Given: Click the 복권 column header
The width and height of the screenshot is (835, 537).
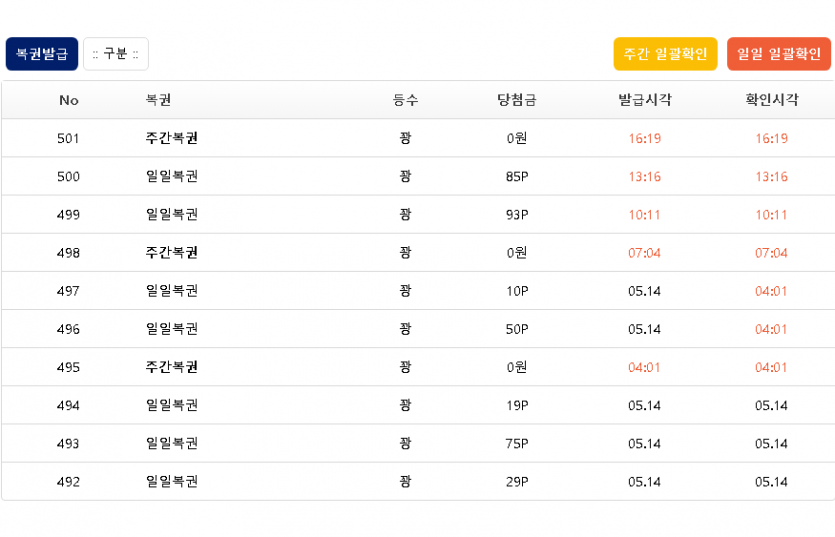Looking at the screenshot, I should (x=158, y=100).
